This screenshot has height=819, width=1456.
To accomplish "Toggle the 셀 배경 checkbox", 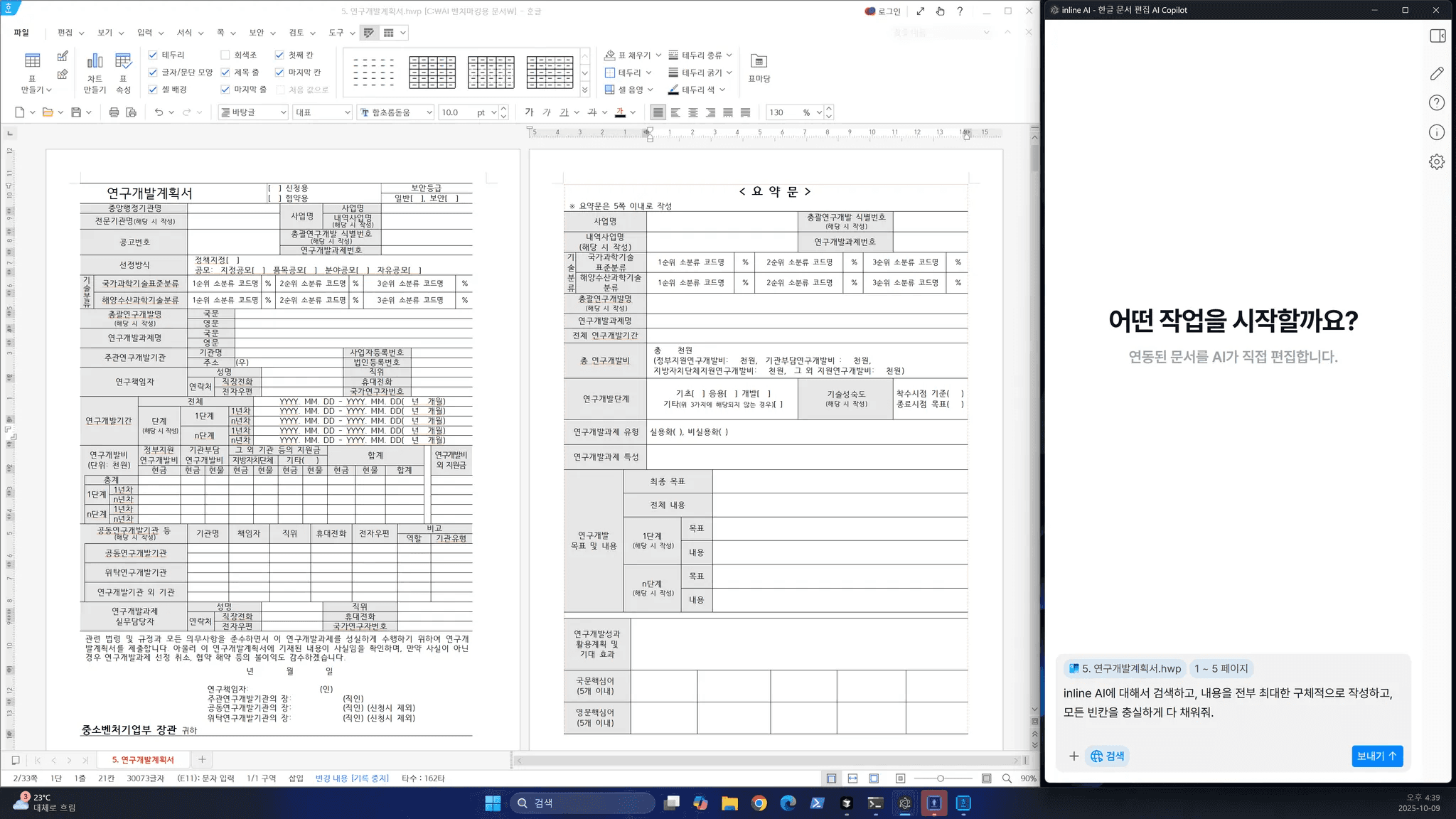I will click(153, 90).
